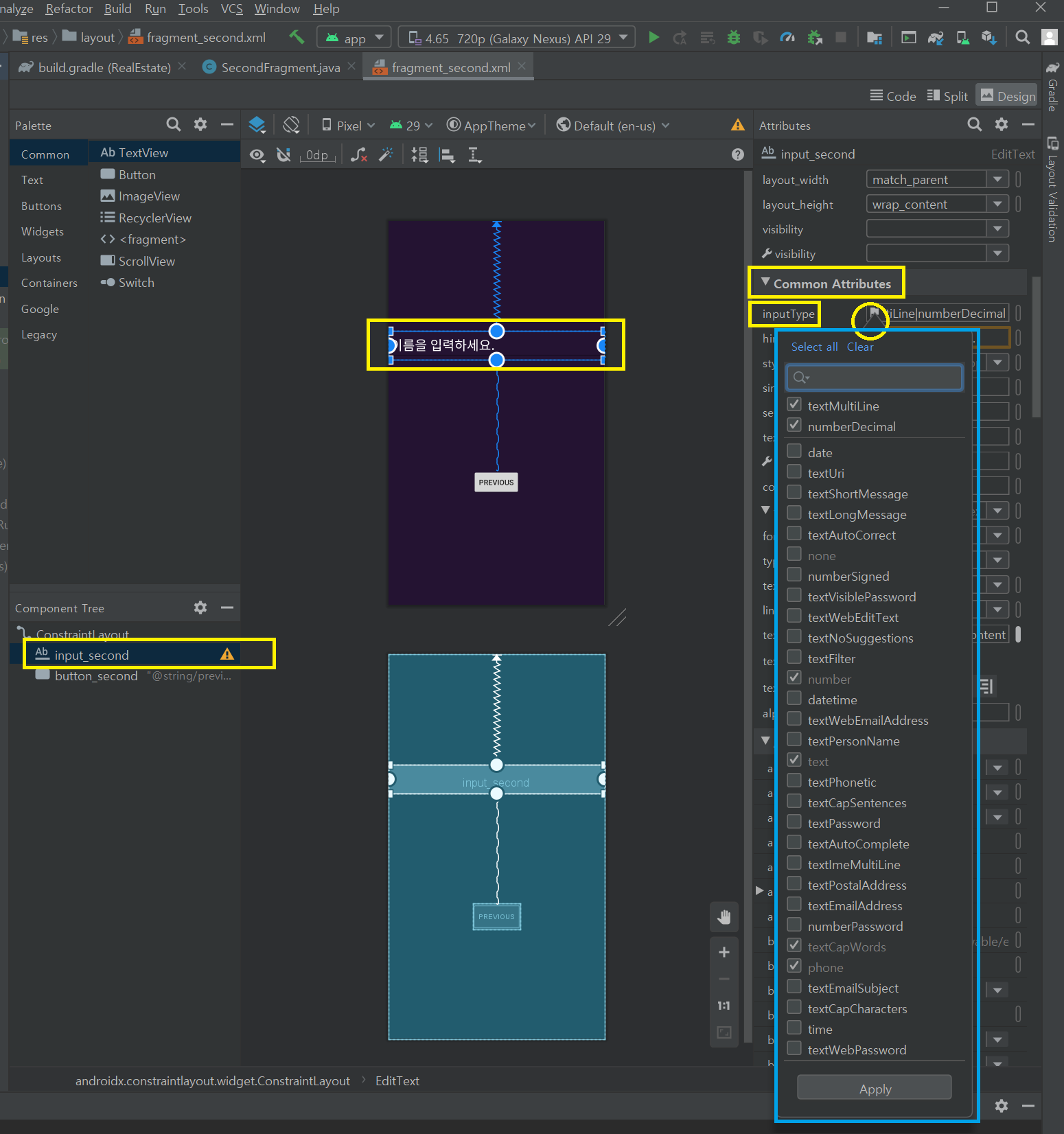Click the Debug app bug icon
Viewport: 1064px width, 1134px height.
click(x=734, y=38)
